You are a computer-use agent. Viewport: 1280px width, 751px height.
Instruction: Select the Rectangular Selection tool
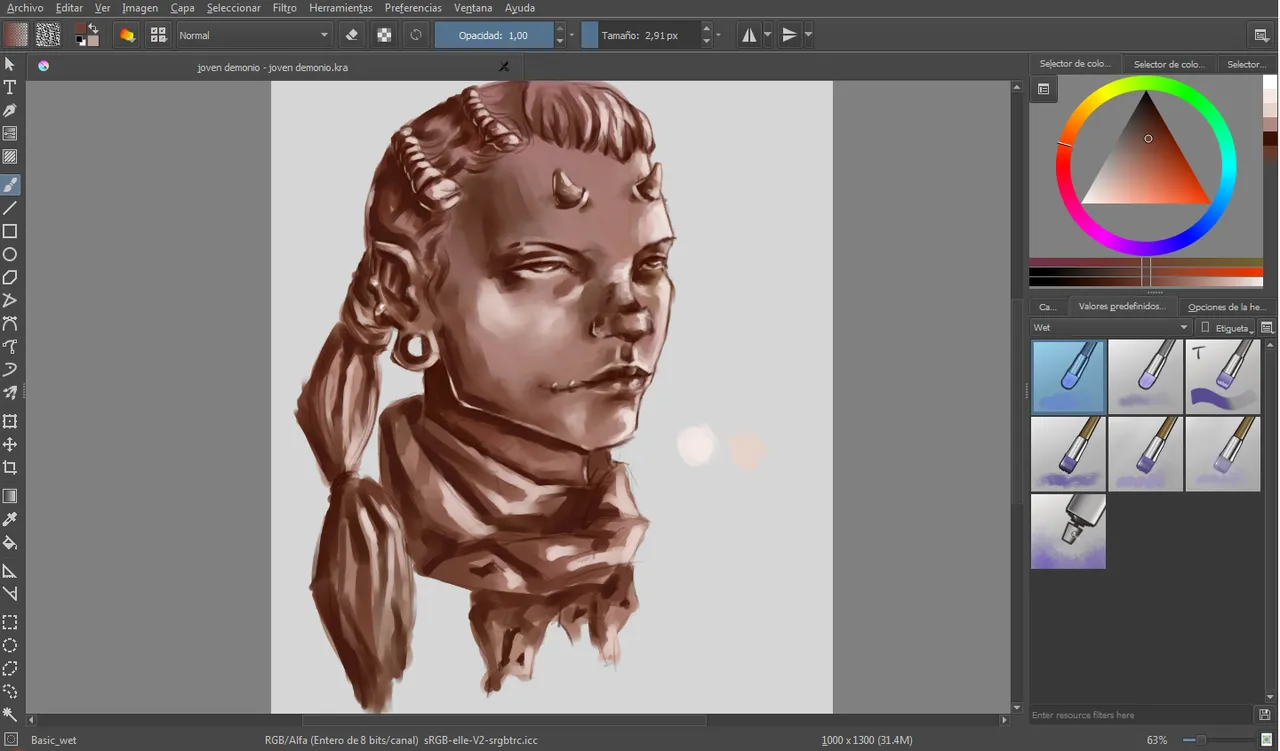[10, 622]
